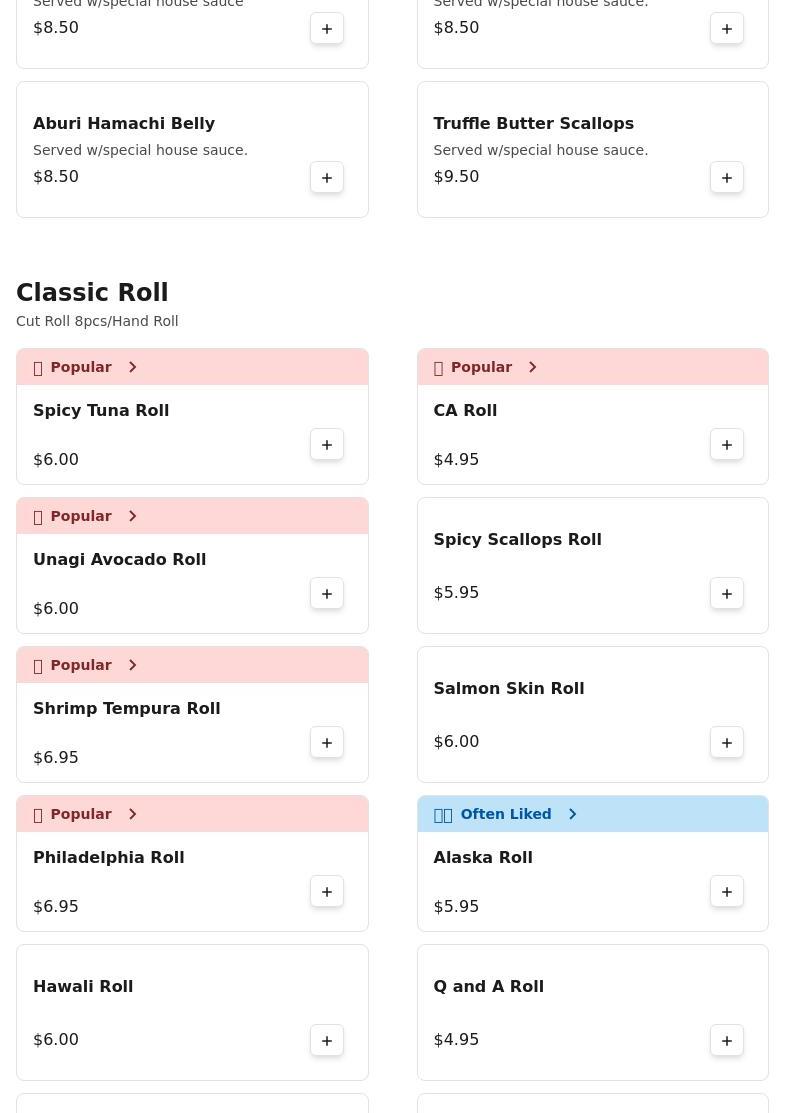Screen dimensions: 785x1113
Task: Add Philadelphia Roll with plus icon
Action: [327, 892]
